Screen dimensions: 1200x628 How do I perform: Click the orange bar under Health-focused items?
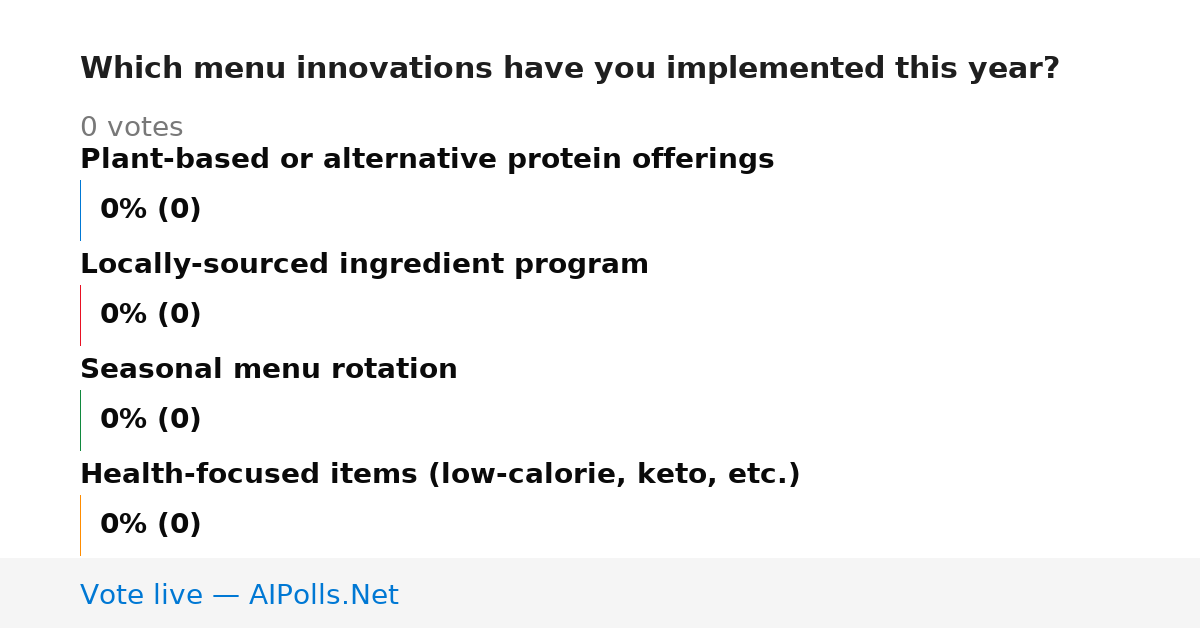coord(80,525)
